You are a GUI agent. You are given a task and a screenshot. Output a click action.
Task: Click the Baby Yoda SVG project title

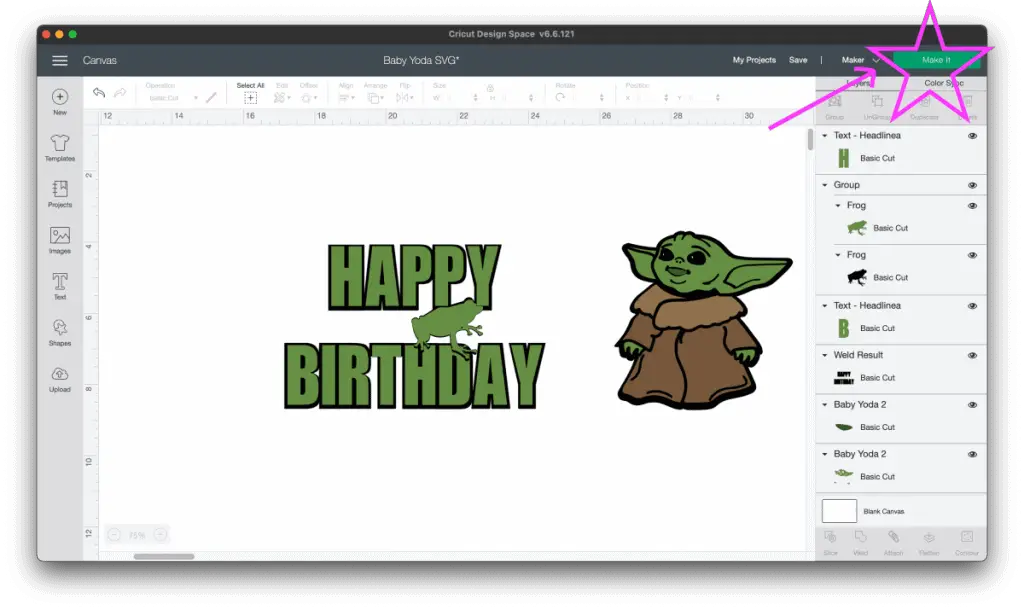421,60
